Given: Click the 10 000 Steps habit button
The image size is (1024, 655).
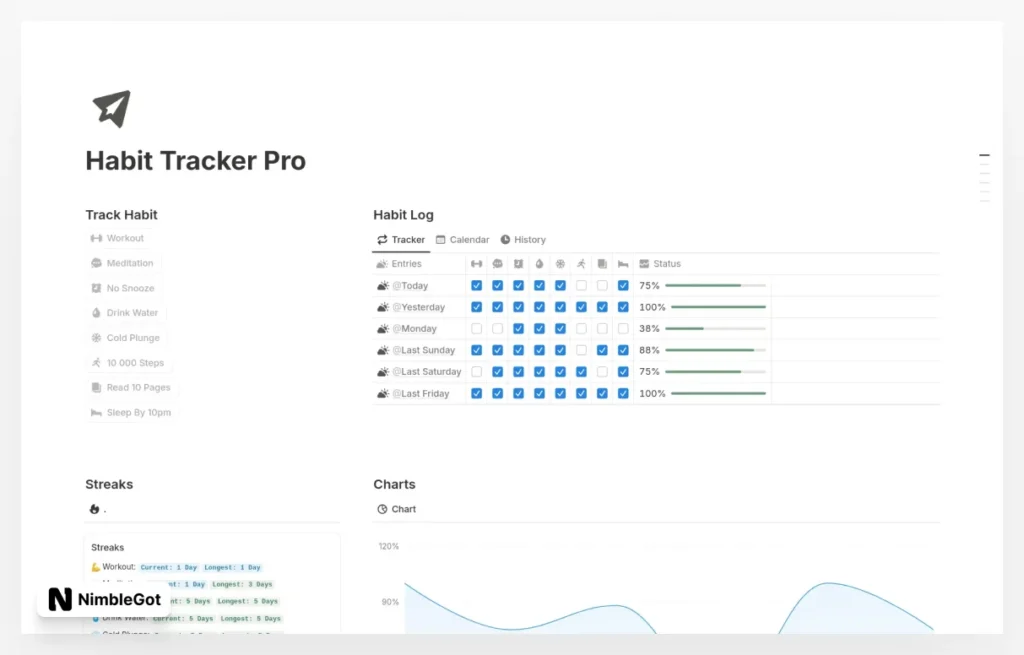Looking at the screenshot, I should pos(127,362).
